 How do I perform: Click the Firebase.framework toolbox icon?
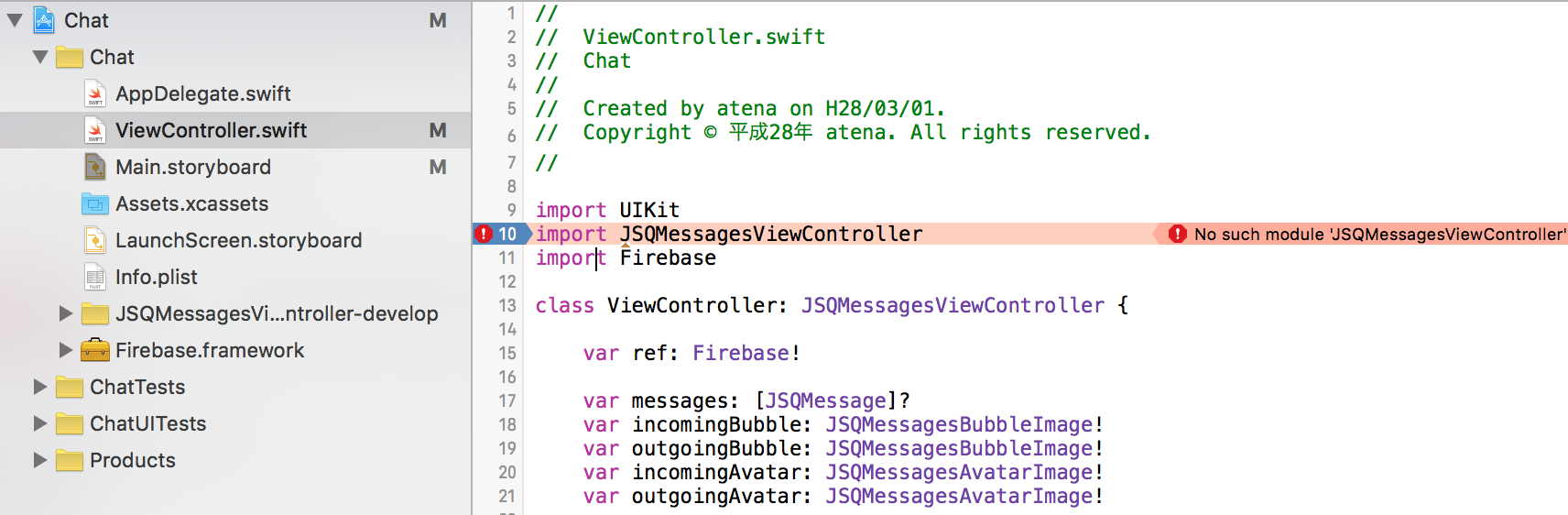click(x=95, y=350)
